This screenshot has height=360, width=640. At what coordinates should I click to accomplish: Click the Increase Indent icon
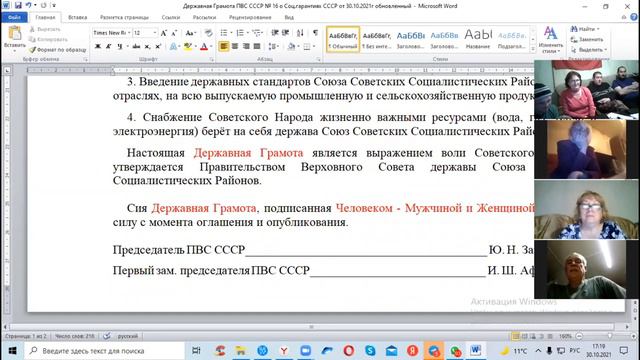coord(286,33)
